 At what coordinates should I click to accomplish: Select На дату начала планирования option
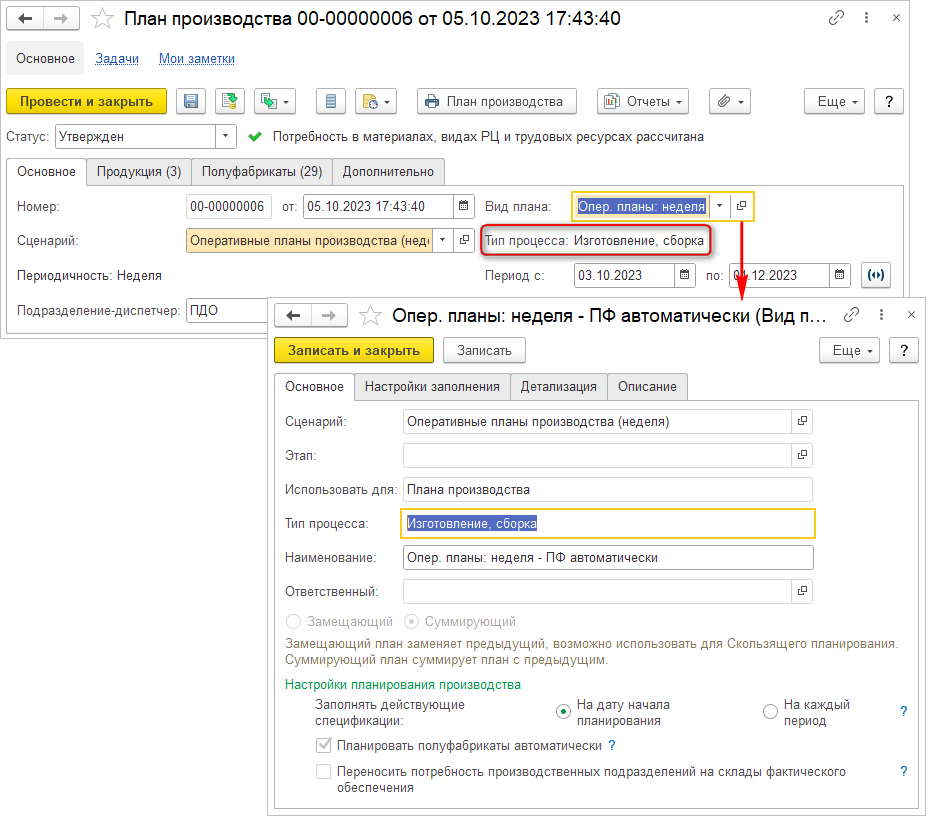564,712
